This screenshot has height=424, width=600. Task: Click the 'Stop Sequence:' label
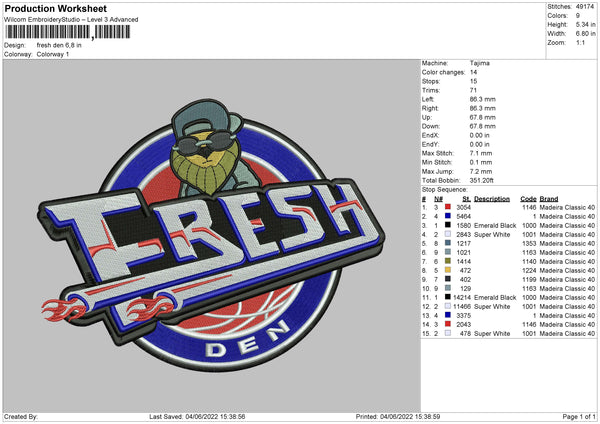point(445,190)
